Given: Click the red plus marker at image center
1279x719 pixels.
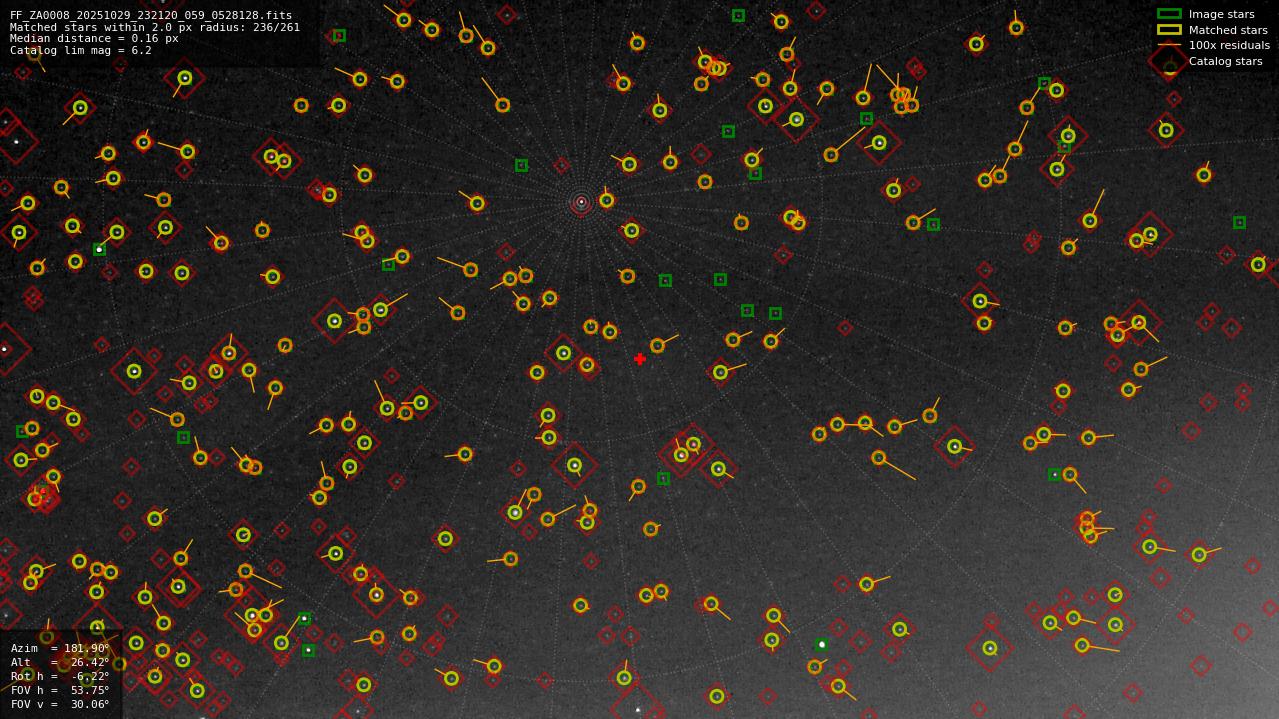Looking at the screenshot, I should point(640,359).
